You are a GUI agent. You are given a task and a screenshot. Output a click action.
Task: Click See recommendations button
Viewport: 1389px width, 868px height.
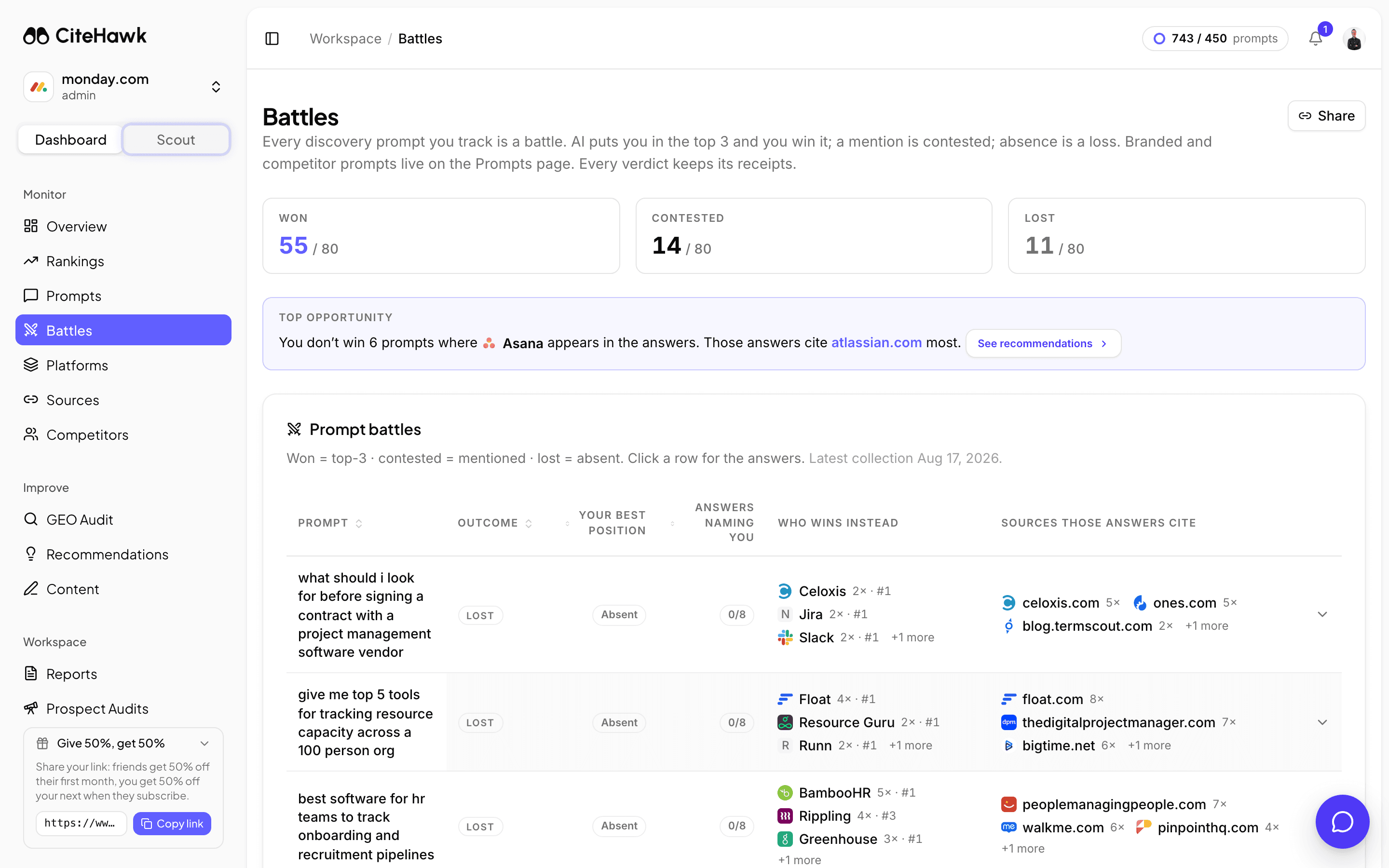coord(1043,343)
